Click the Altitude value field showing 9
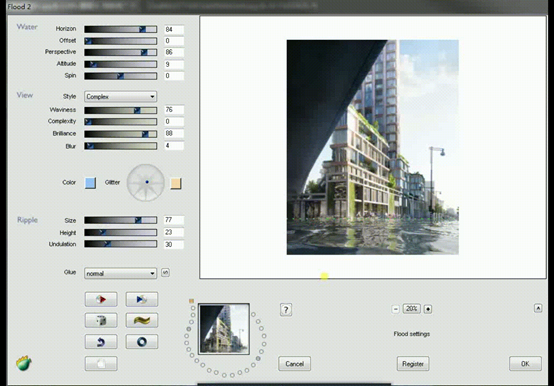The image size is (554, 386). click(x=174, y=64)
